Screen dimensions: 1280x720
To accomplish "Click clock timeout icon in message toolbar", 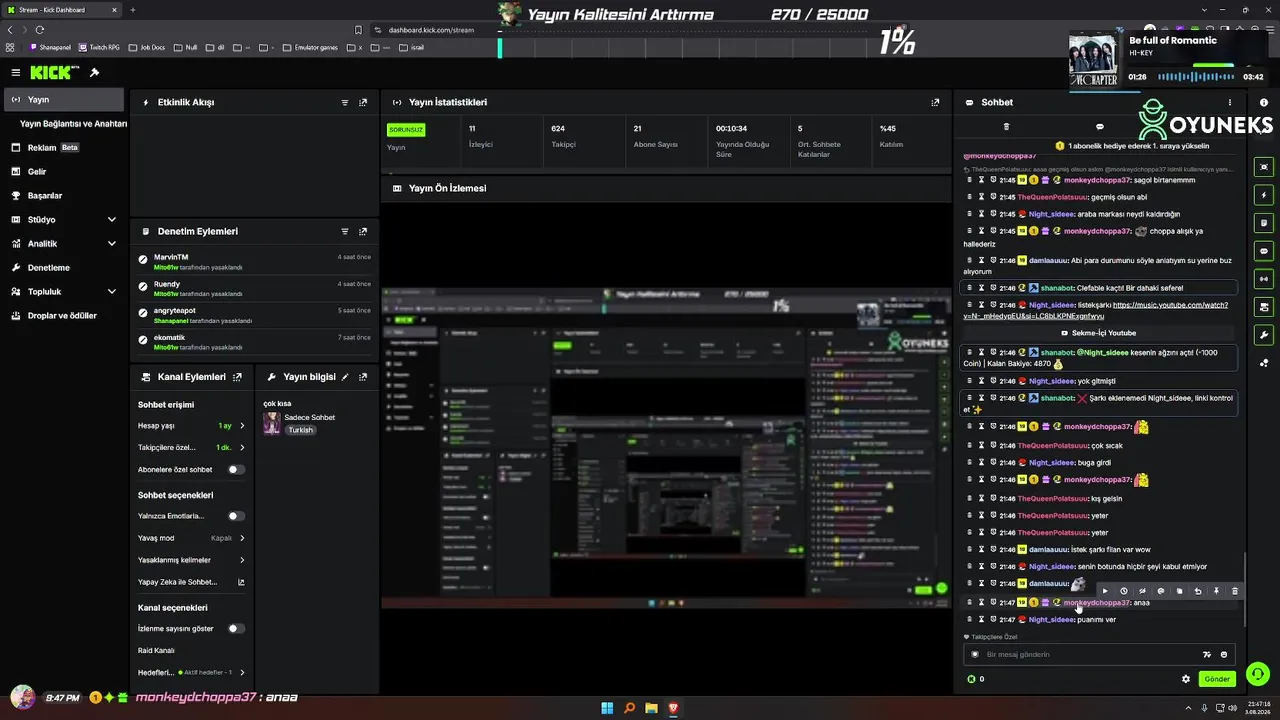I will (1124, 591).
